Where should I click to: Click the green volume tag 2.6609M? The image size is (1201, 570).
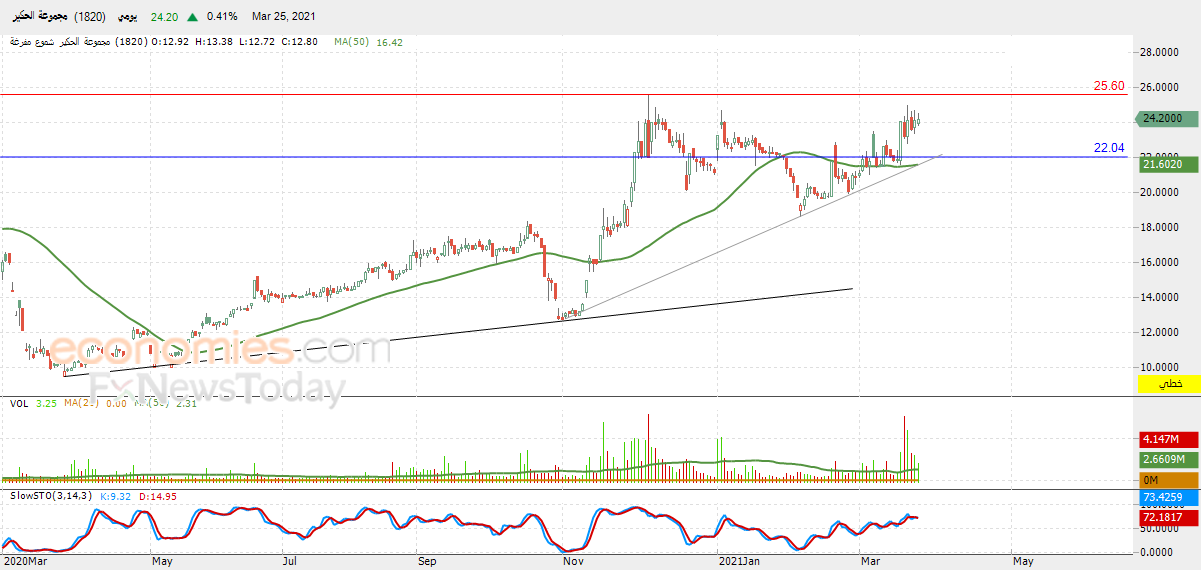tap(1167, 460)
